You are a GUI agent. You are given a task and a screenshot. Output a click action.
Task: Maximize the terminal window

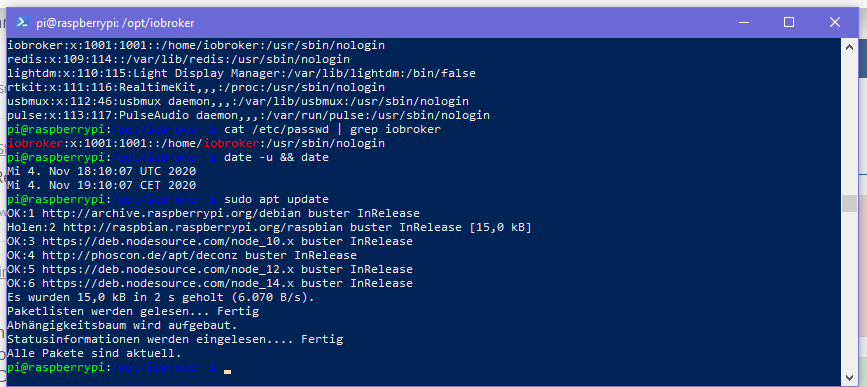(x=789, y=23)
